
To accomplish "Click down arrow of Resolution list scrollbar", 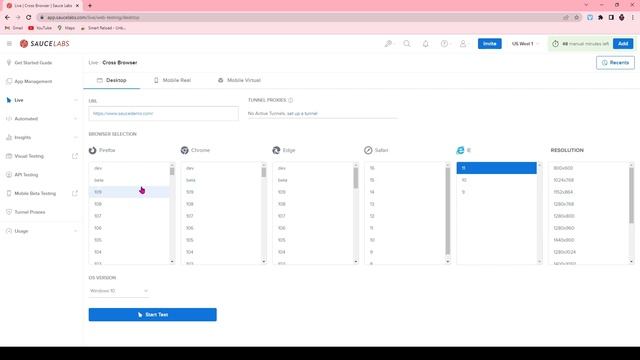I will [x=631, y=262].
